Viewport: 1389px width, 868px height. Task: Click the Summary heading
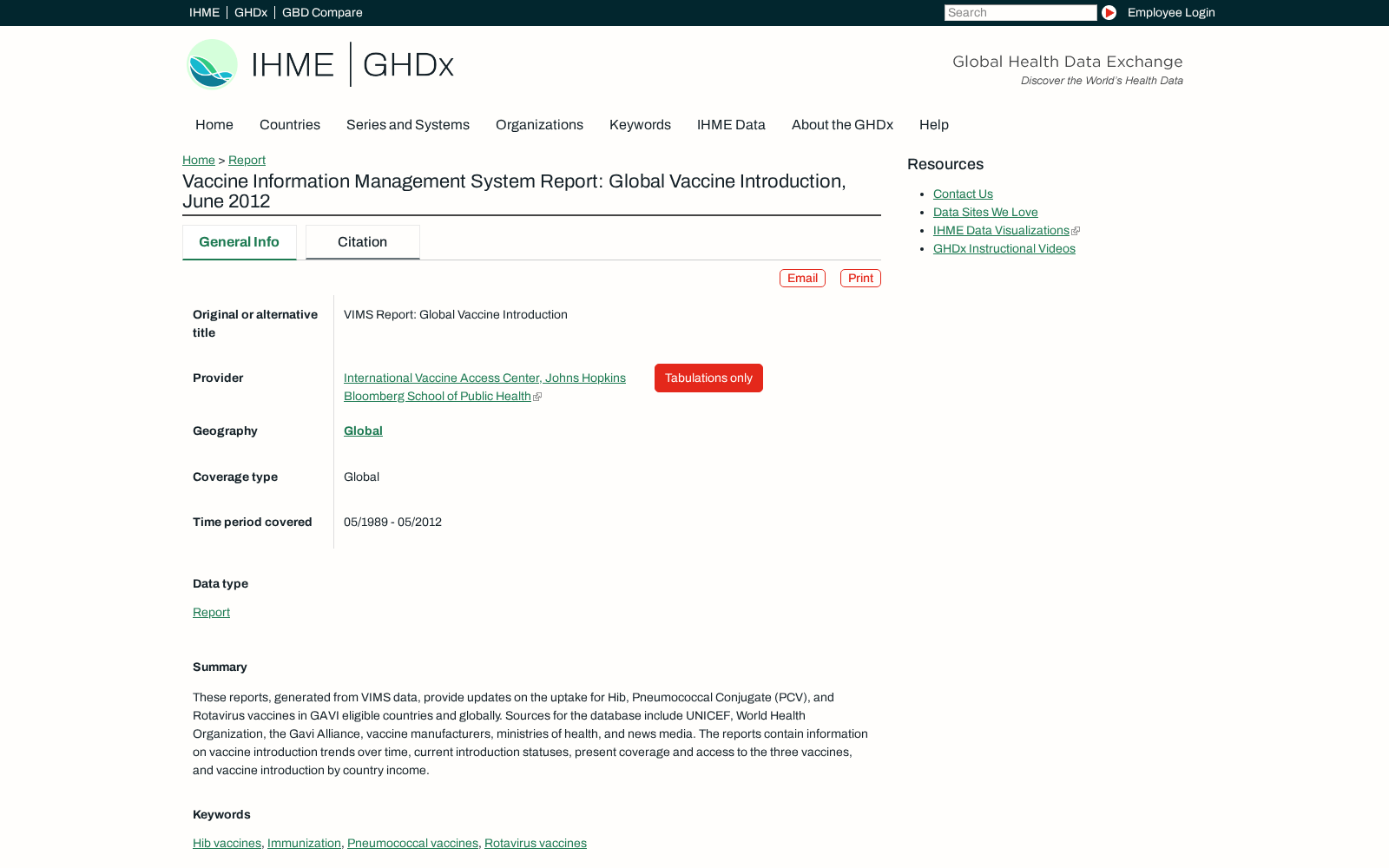220,667
